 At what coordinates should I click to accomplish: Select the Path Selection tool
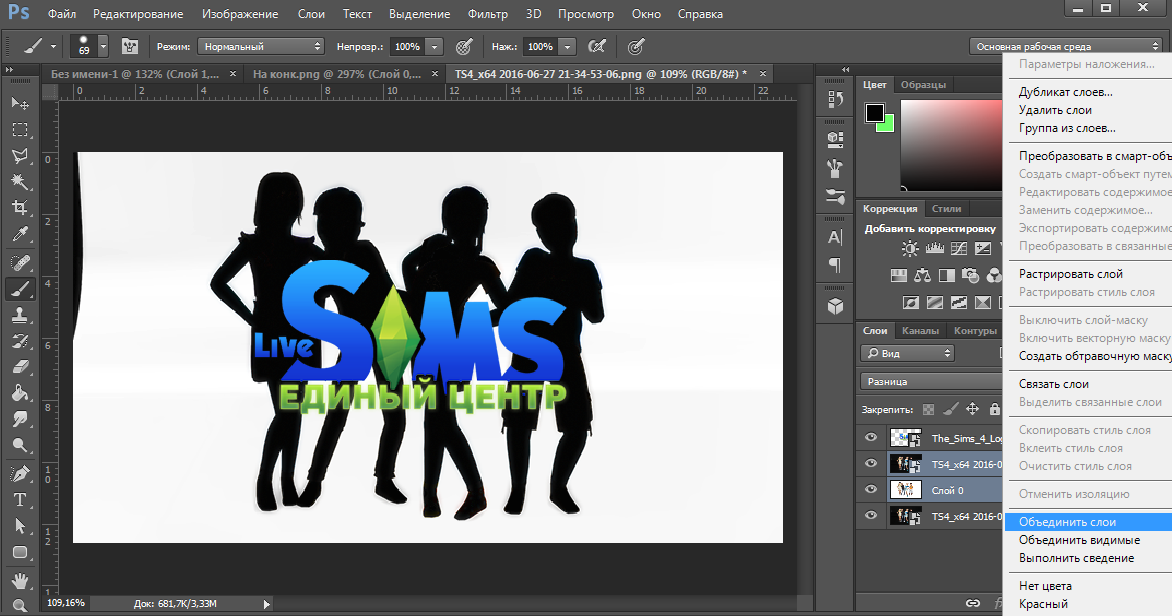pos(20,526)
